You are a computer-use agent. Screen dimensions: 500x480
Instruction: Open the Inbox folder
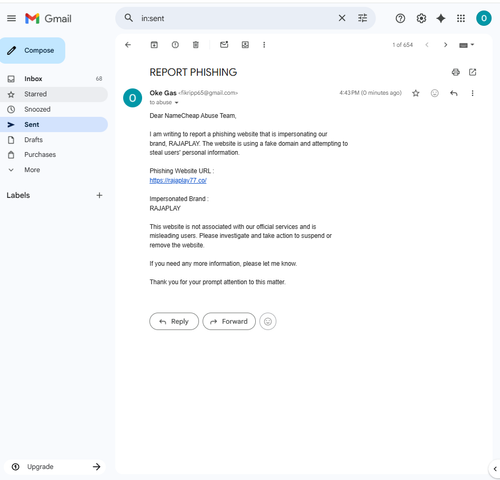click(x=53, y=79)
